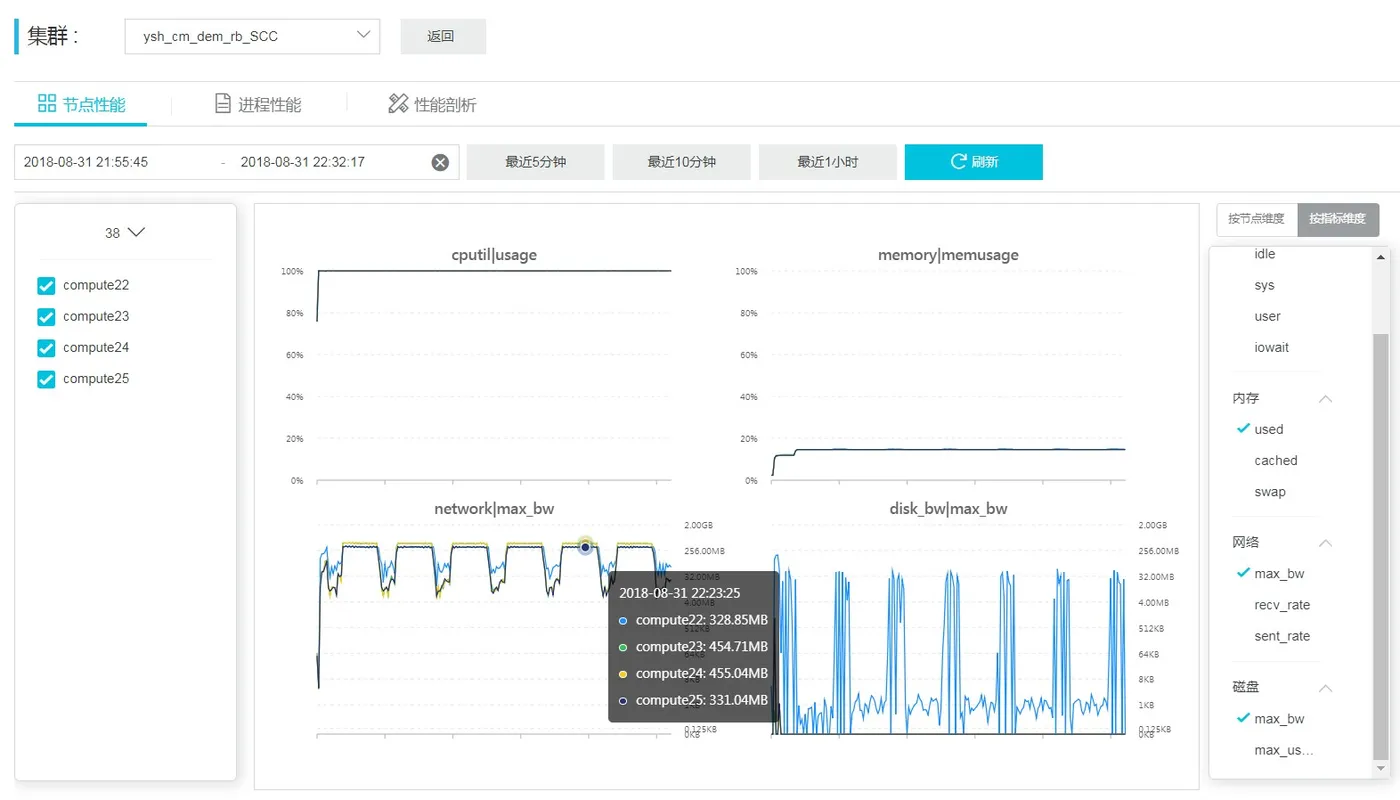Image resolution: width=1400 pixels, height=800 pixels.
Task: Select the sent_rate network metric
Action: click(x=1282, y=635)
